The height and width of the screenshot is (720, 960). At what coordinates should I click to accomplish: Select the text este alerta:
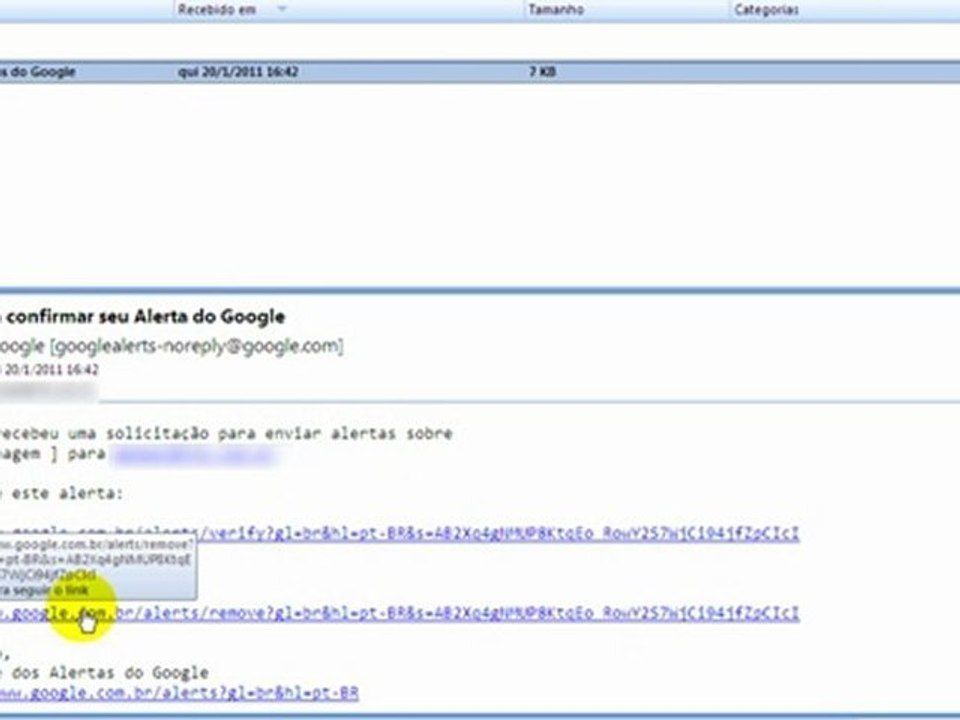pyautogui.click(x=67, y=493)
